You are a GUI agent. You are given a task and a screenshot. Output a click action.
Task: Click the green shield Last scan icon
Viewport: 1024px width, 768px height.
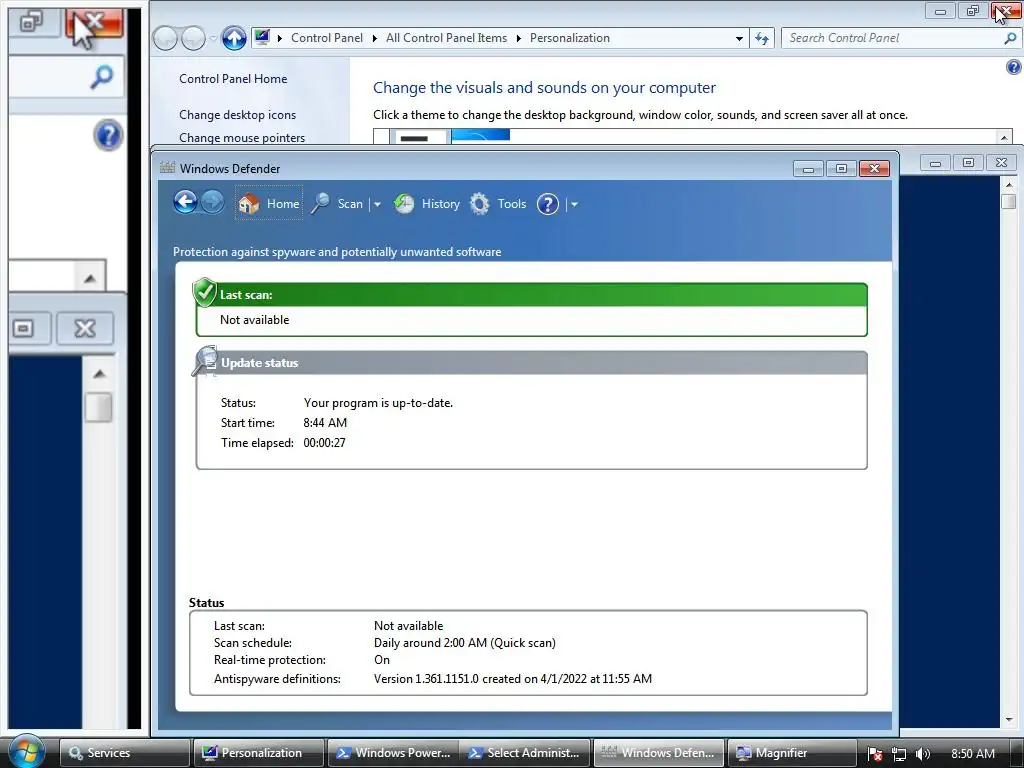(x=204, y=292)
